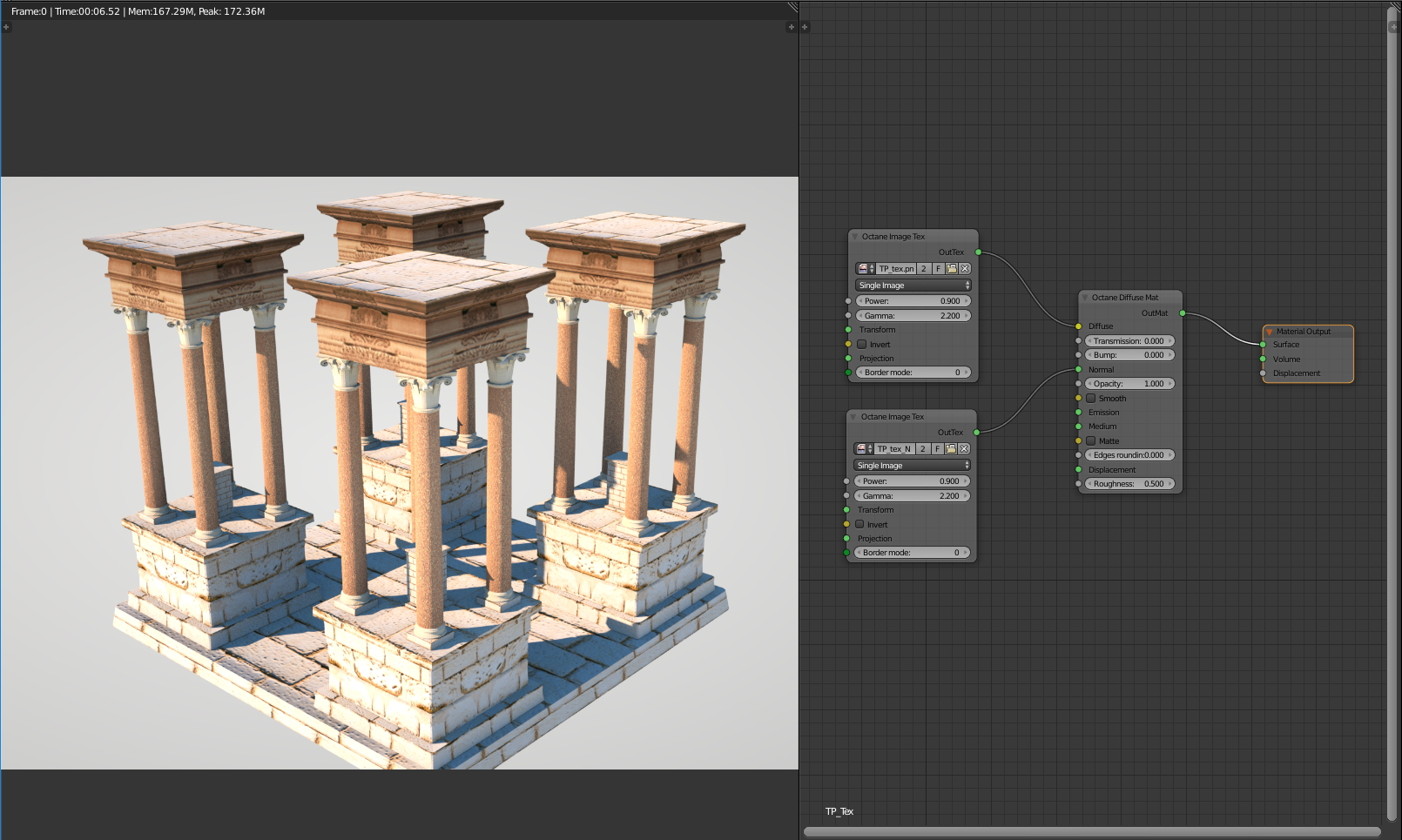The height and width of the screenshot is (840, 1402).
Task: Collapse the Material Output node
Action: [1270, 332]
